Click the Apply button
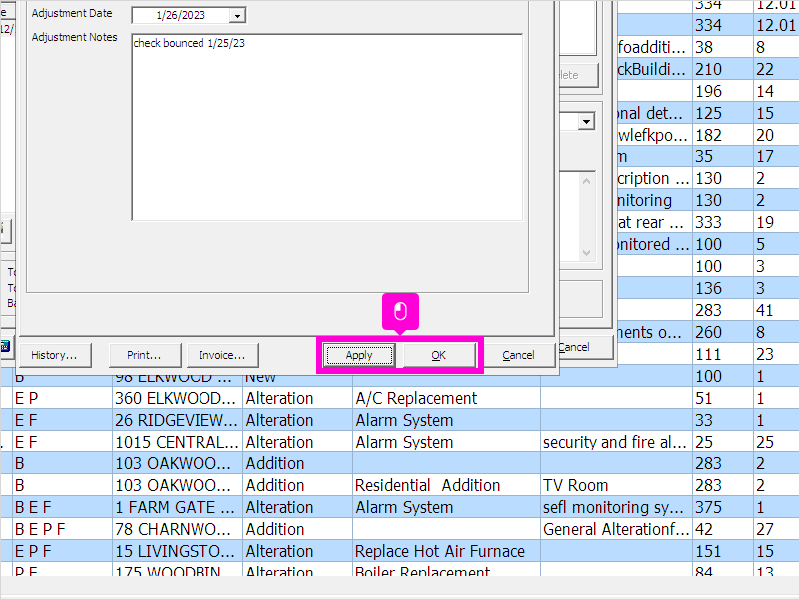The image size is (800, 600). pos(360,355)
